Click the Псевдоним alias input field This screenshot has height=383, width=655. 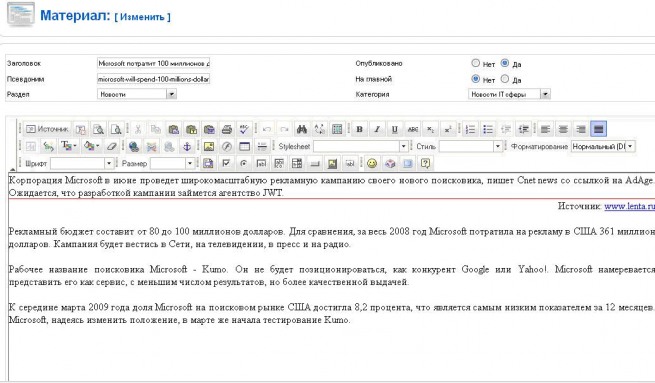click(x=153, y=79)
